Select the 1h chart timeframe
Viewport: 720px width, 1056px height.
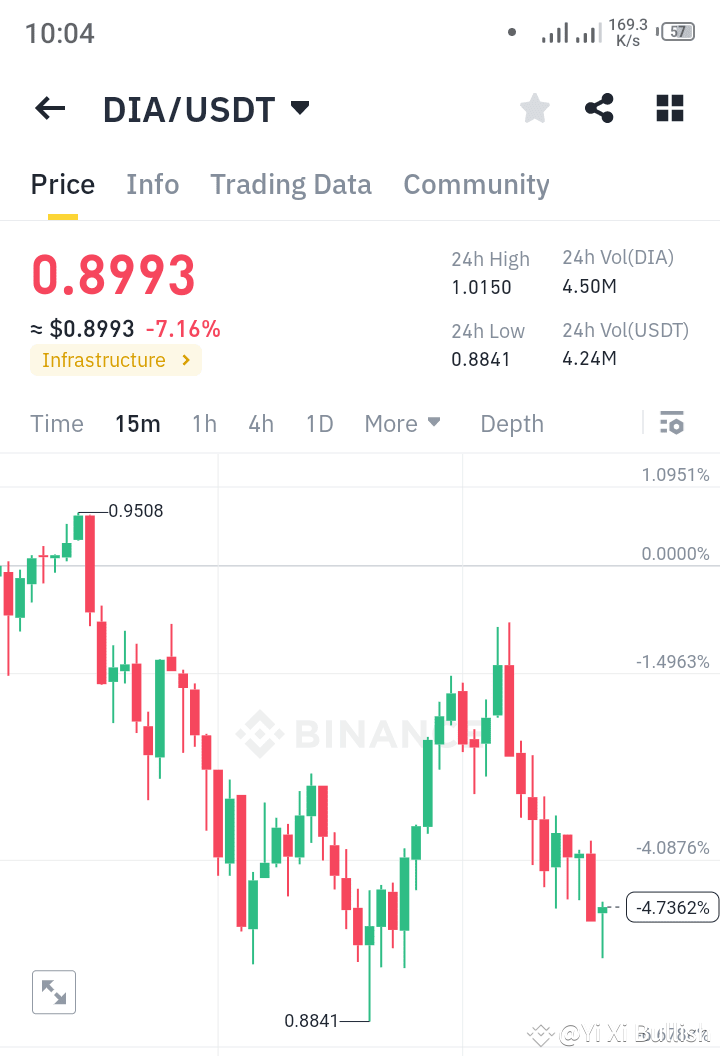pos(204,424)
